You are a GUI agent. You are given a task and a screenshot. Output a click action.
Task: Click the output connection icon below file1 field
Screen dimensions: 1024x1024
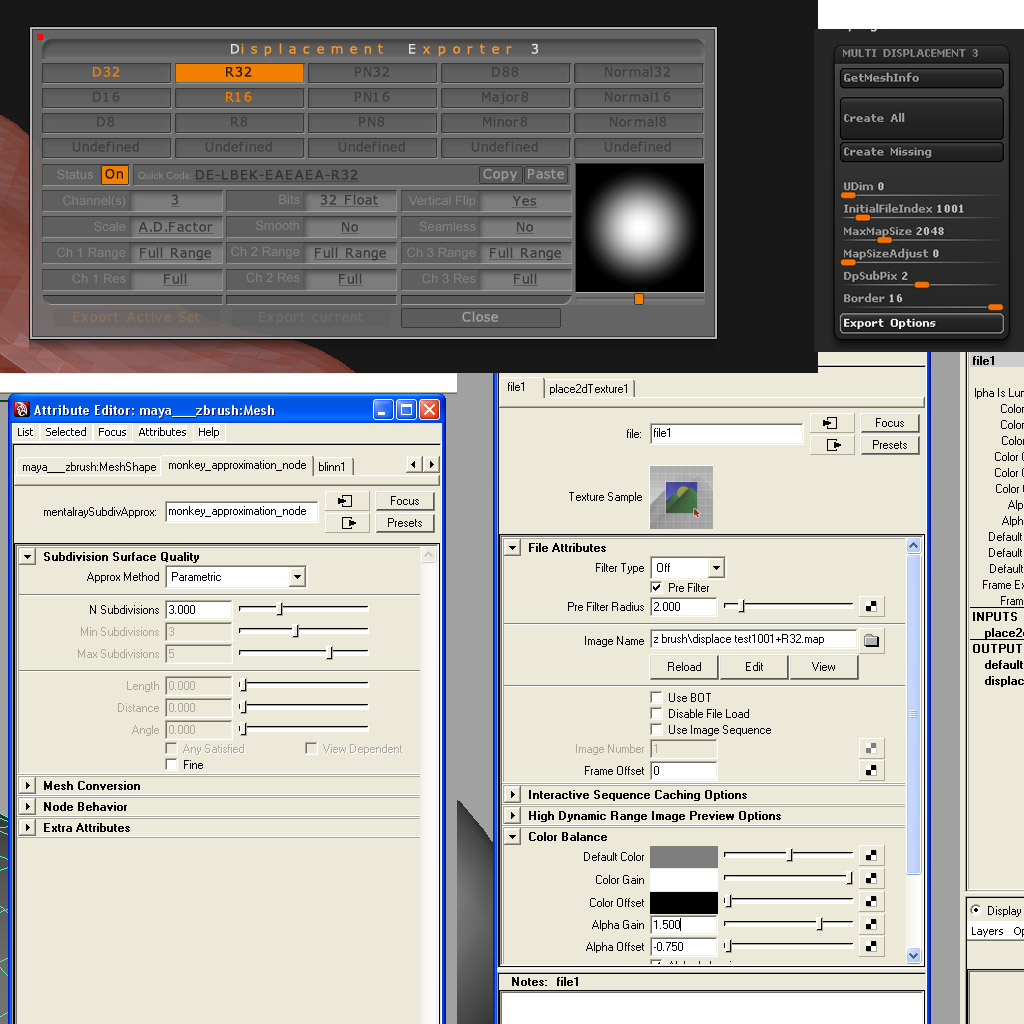click(833, 446)
